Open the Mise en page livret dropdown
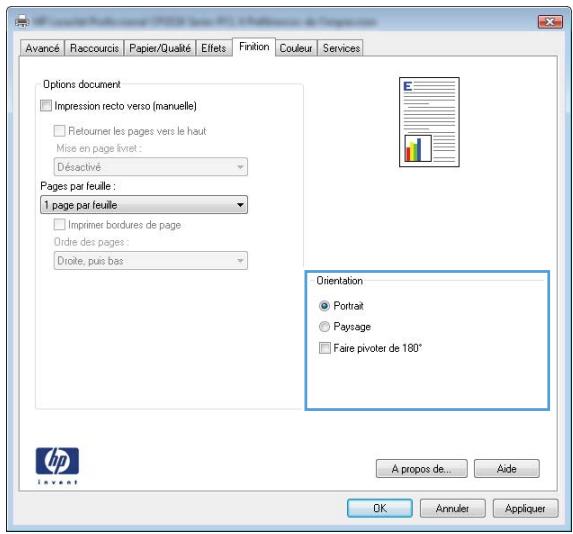This screenshot has height=534, width=573. coord(151,167)
